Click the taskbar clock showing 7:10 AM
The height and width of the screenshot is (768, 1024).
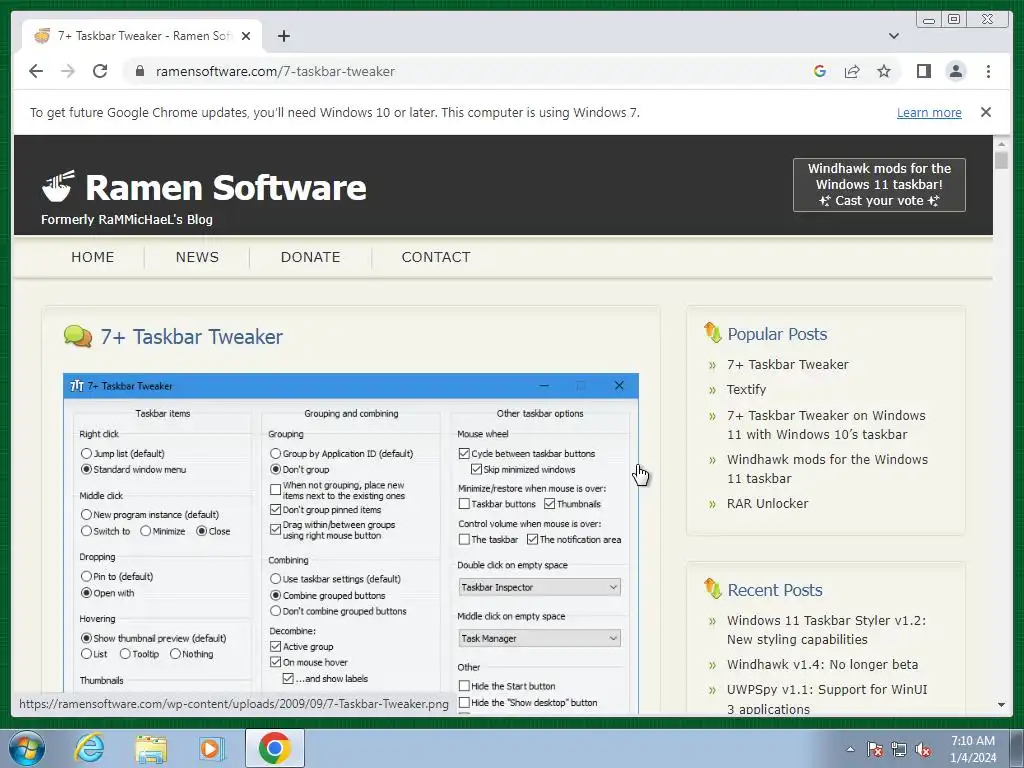(972, 749)
